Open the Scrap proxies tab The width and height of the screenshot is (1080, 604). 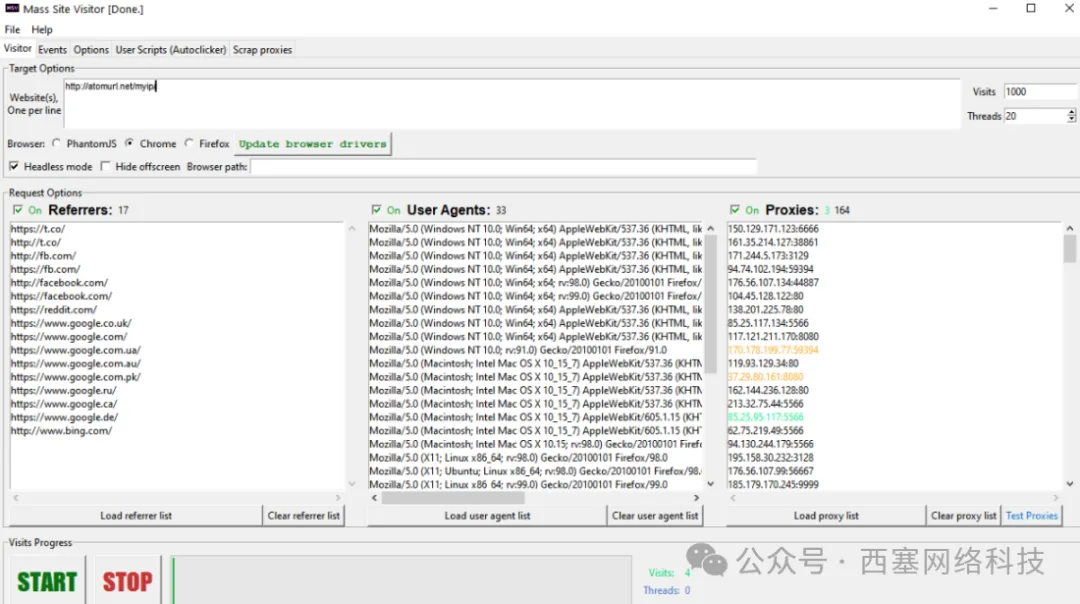pyautogui.click(x=262, y=50)
